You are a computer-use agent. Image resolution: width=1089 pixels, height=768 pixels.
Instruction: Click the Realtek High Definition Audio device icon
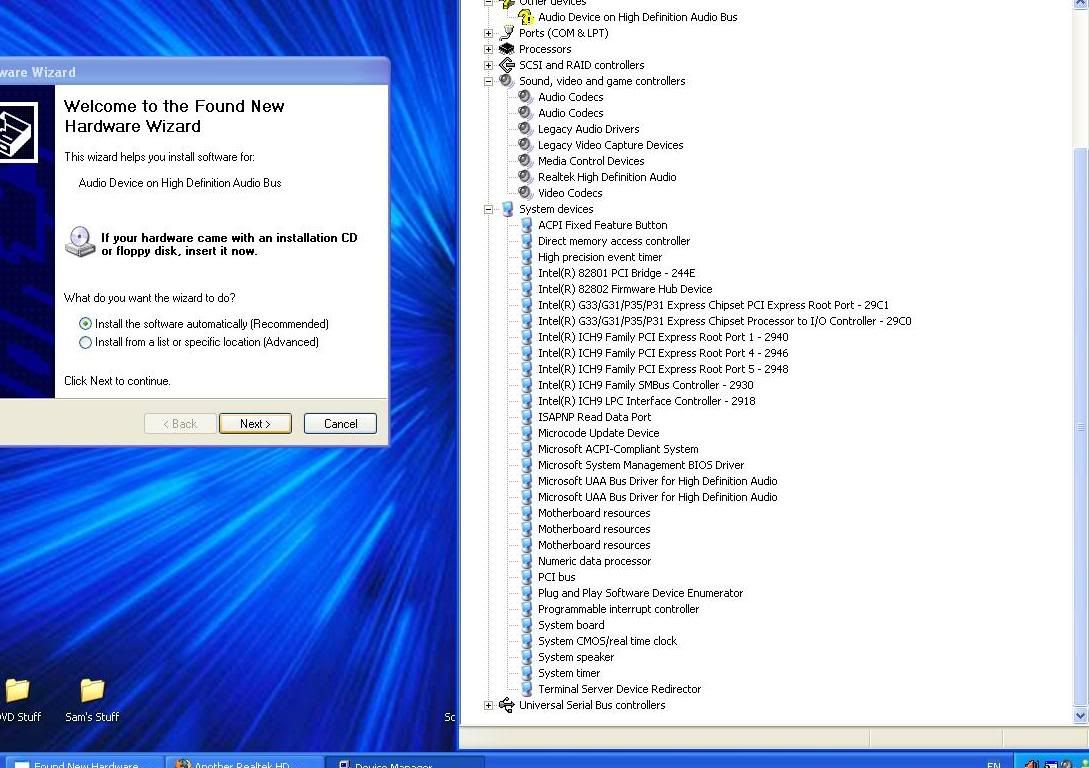[x=525, y=177]
